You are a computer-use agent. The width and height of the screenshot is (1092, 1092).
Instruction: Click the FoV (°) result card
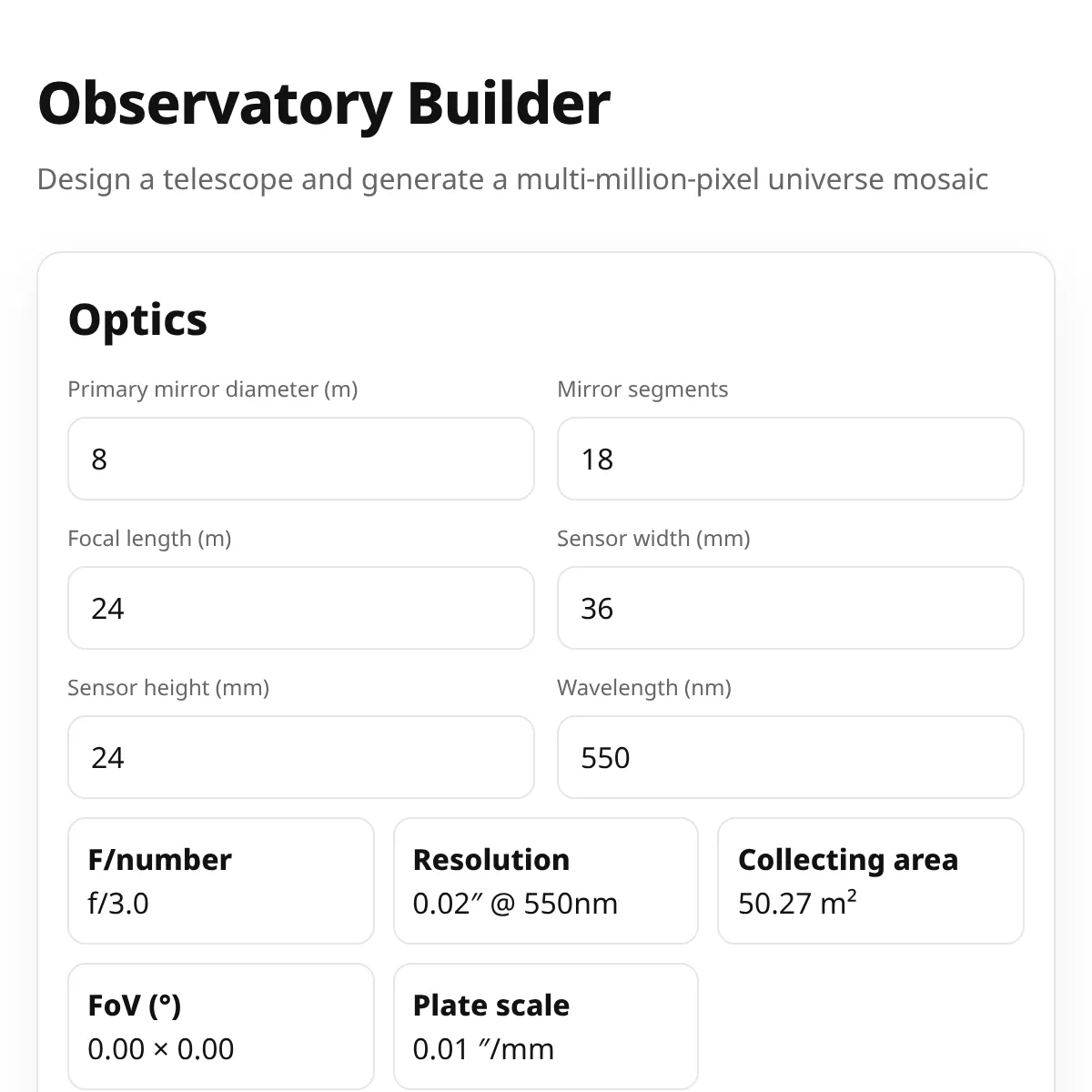(x=221, y=1026)
